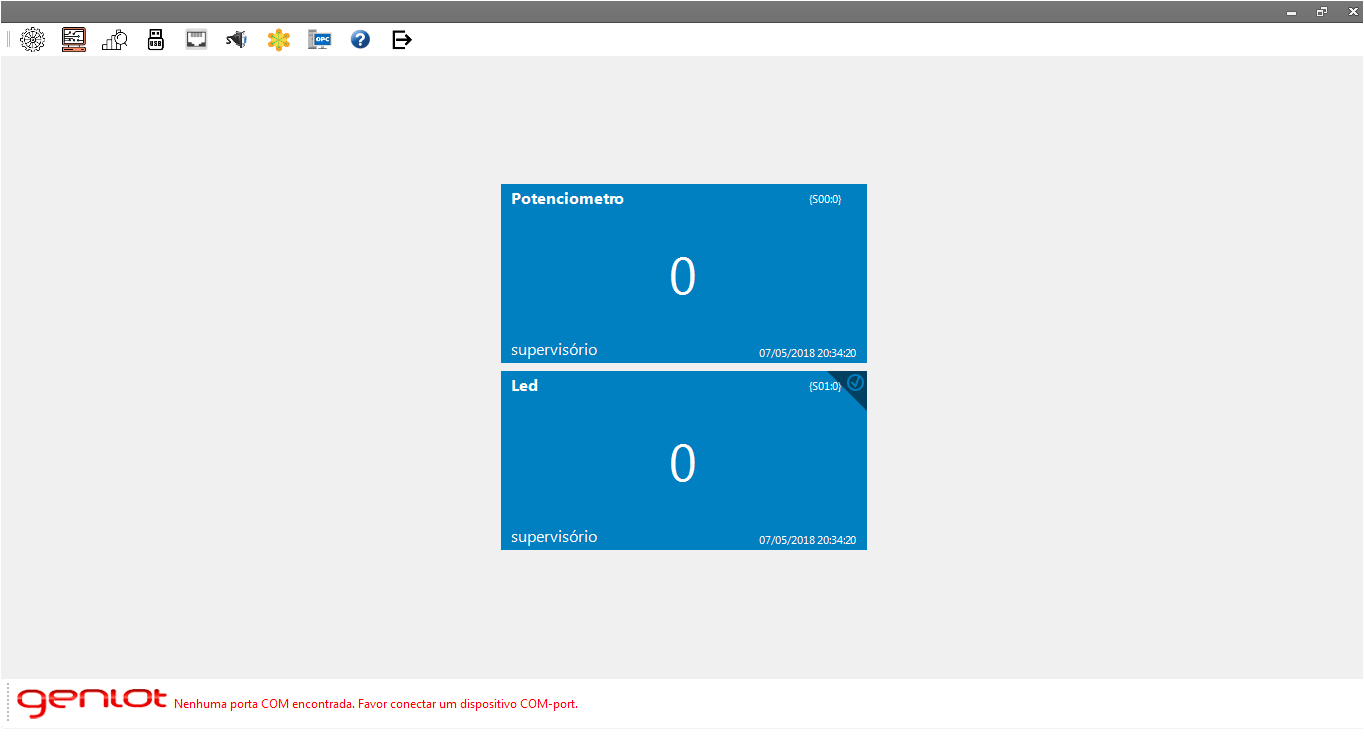
Task: Open the yellow network mesh icon
Action: coord(279,40)
